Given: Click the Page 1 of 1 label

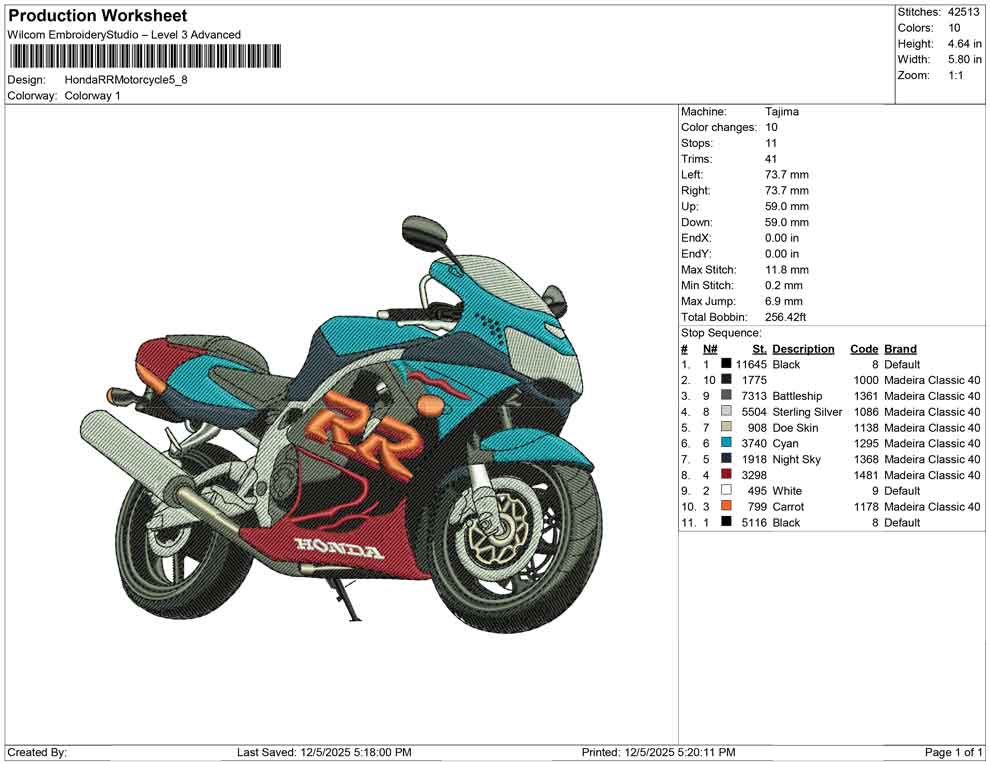Looking at the screenshot, I should 954,752.
